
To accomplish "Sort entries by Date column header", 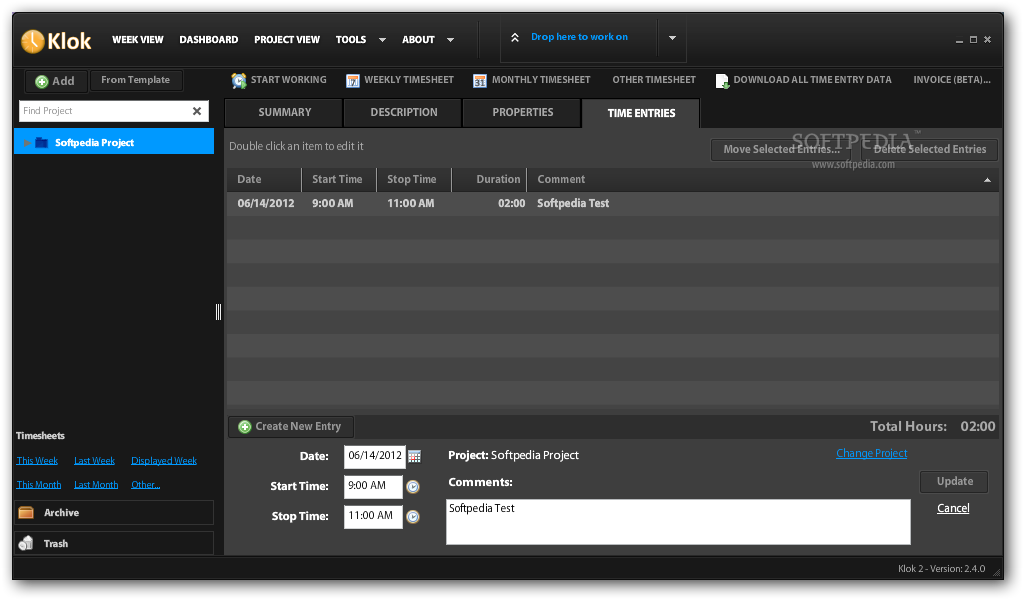I will (264, 180).
